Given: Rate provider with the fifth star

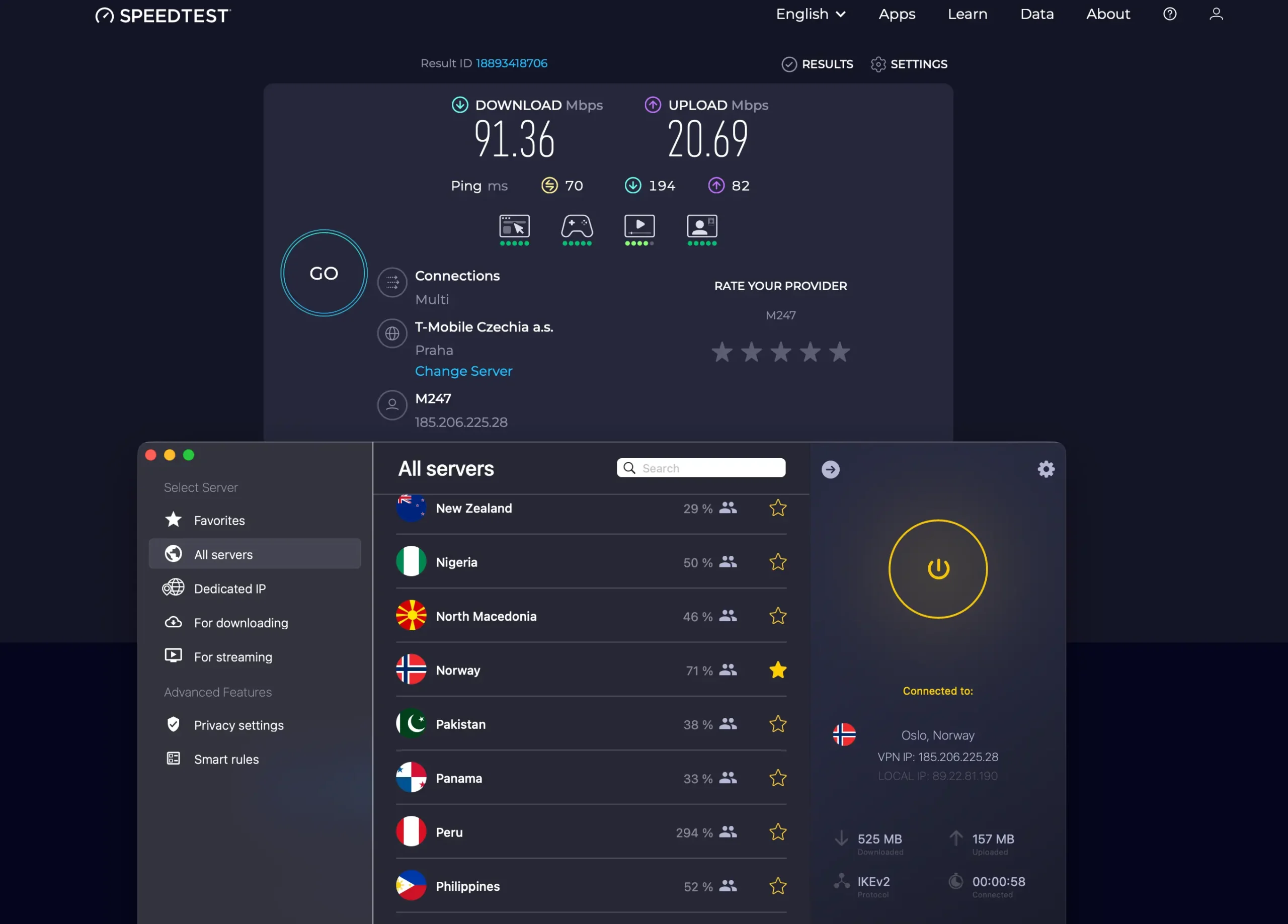Looking at the screenshot, I should click(x=839, y=353).
